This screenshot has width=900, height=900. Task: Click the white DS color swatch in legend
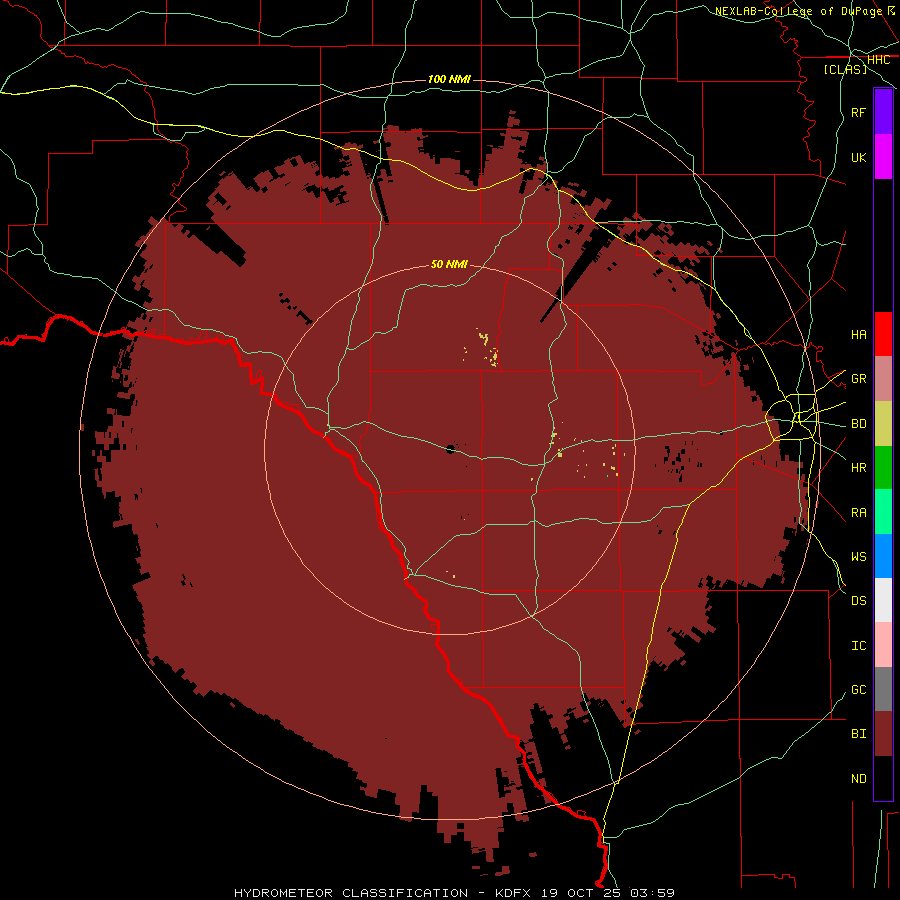pos(883,600)
